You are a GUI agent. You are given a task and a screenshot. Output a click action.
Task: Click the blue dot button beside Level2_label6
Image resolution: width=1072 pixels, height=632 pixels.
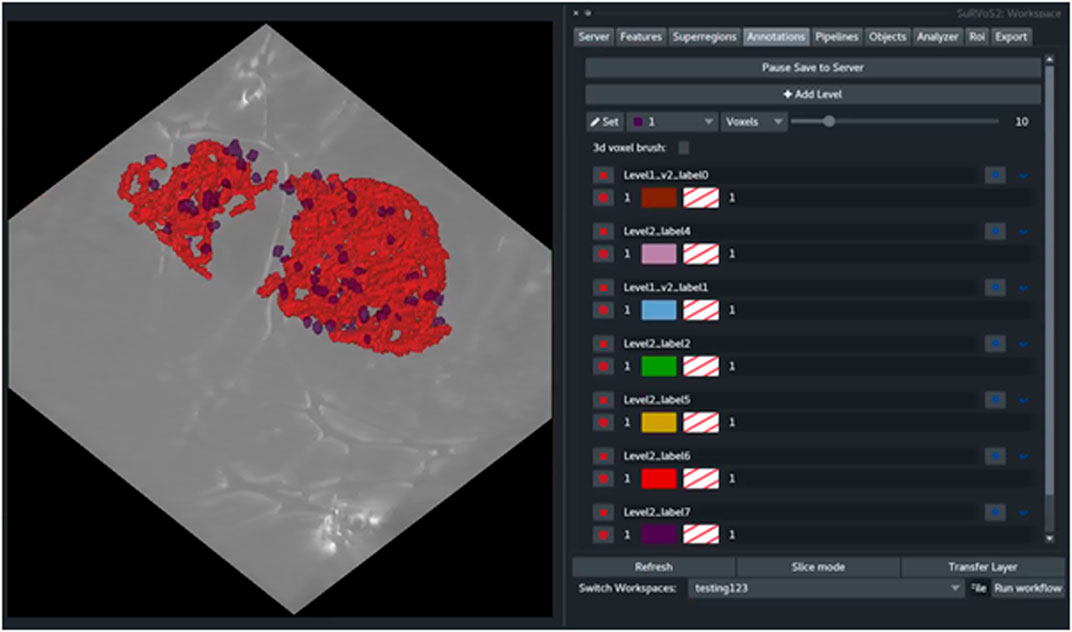pyautogui.click(x=995, y=456)
